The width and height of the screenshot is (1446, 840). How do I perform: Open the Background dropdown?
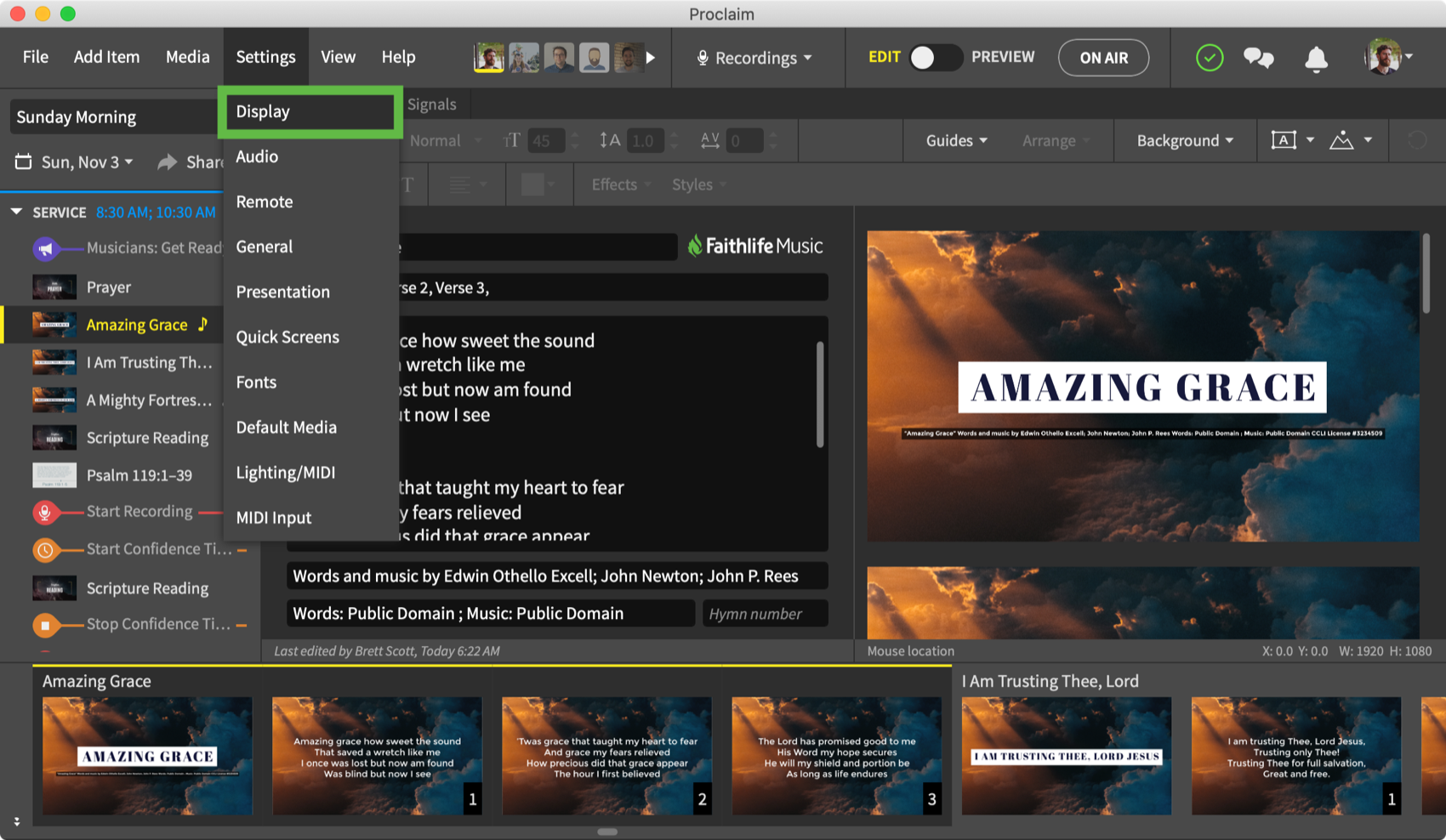coord(1185,140)
